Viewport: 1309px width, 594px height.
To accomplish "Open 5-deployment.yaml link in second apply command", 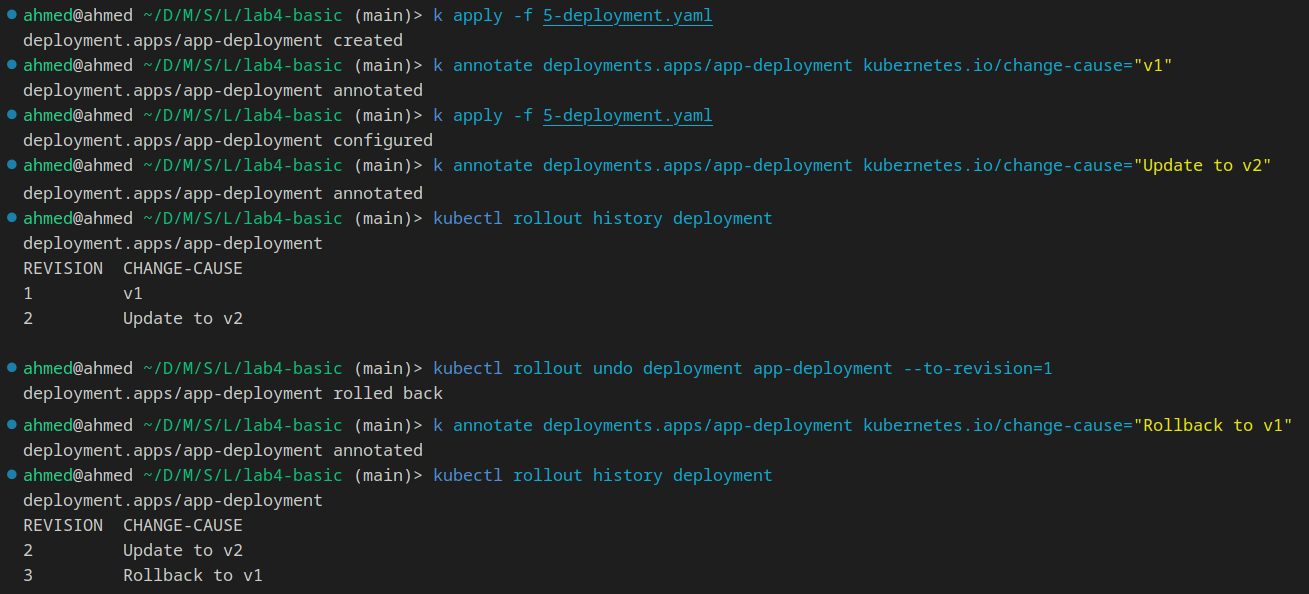I will tap(627, 116).
